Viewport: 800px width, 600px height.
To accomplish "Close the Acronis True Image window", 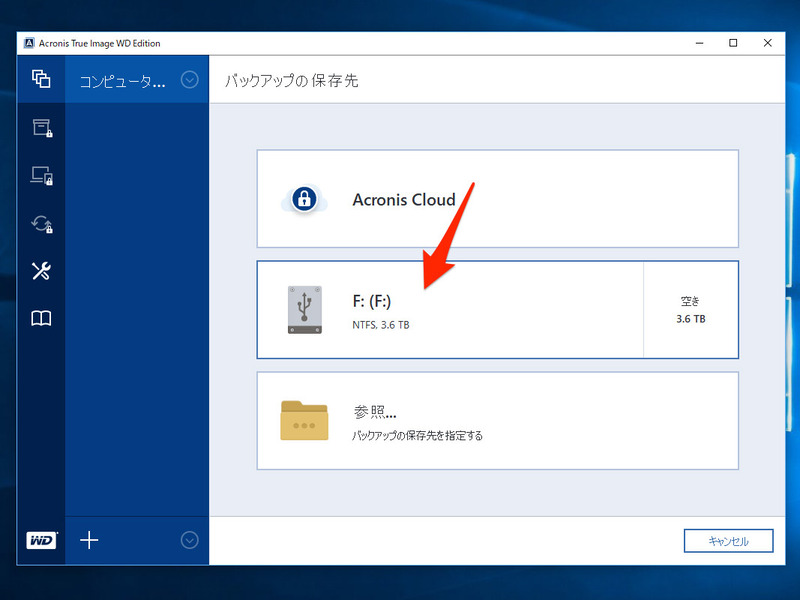I will click(x=767, y=43).
